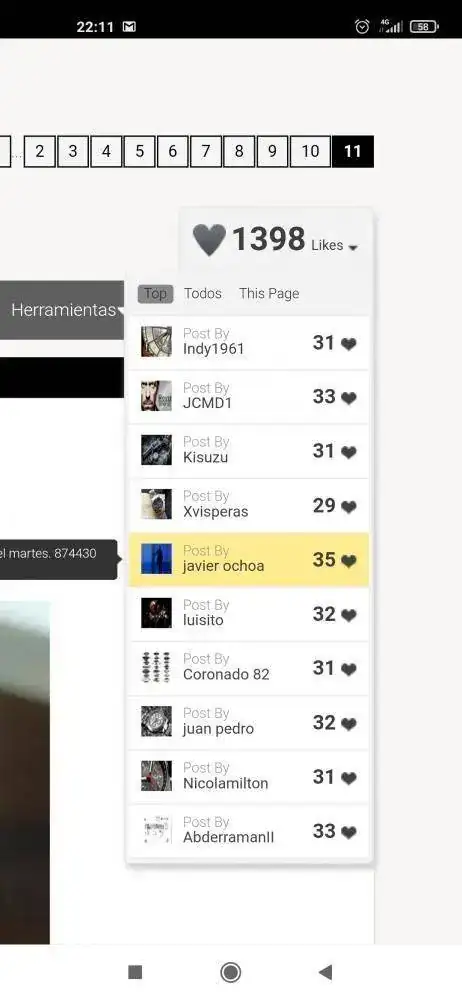Tap the Android back triangle icon
Screen dimensions: 462x1000
pyautogui.click(x=325, y=972)
